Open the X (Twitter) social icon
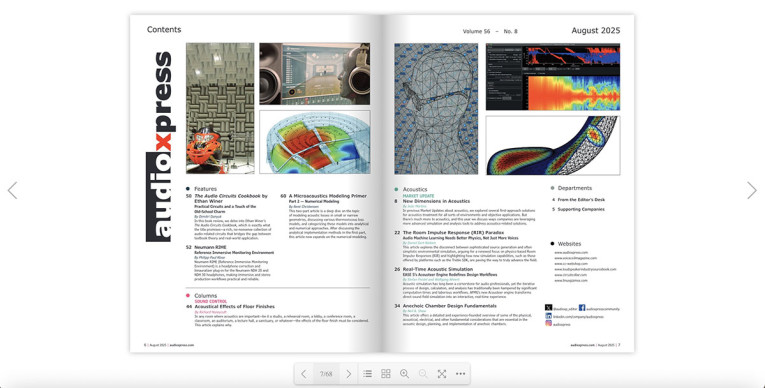This screenshot has width=765, height=388. pos(548,308)
